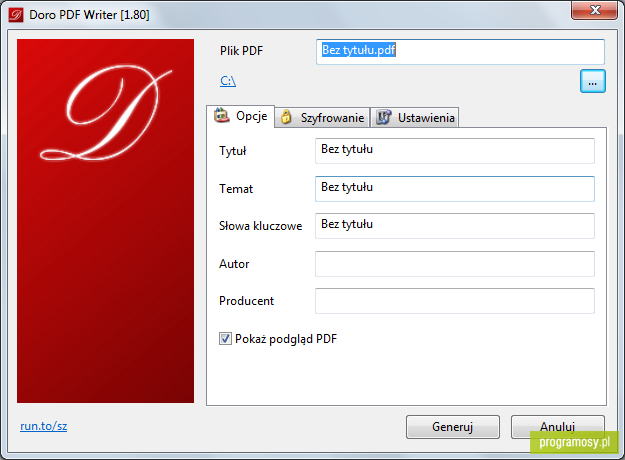This screenshot has width=625, height=460.
Task: Click the Producent label
Action: click(x=246, y=301)
